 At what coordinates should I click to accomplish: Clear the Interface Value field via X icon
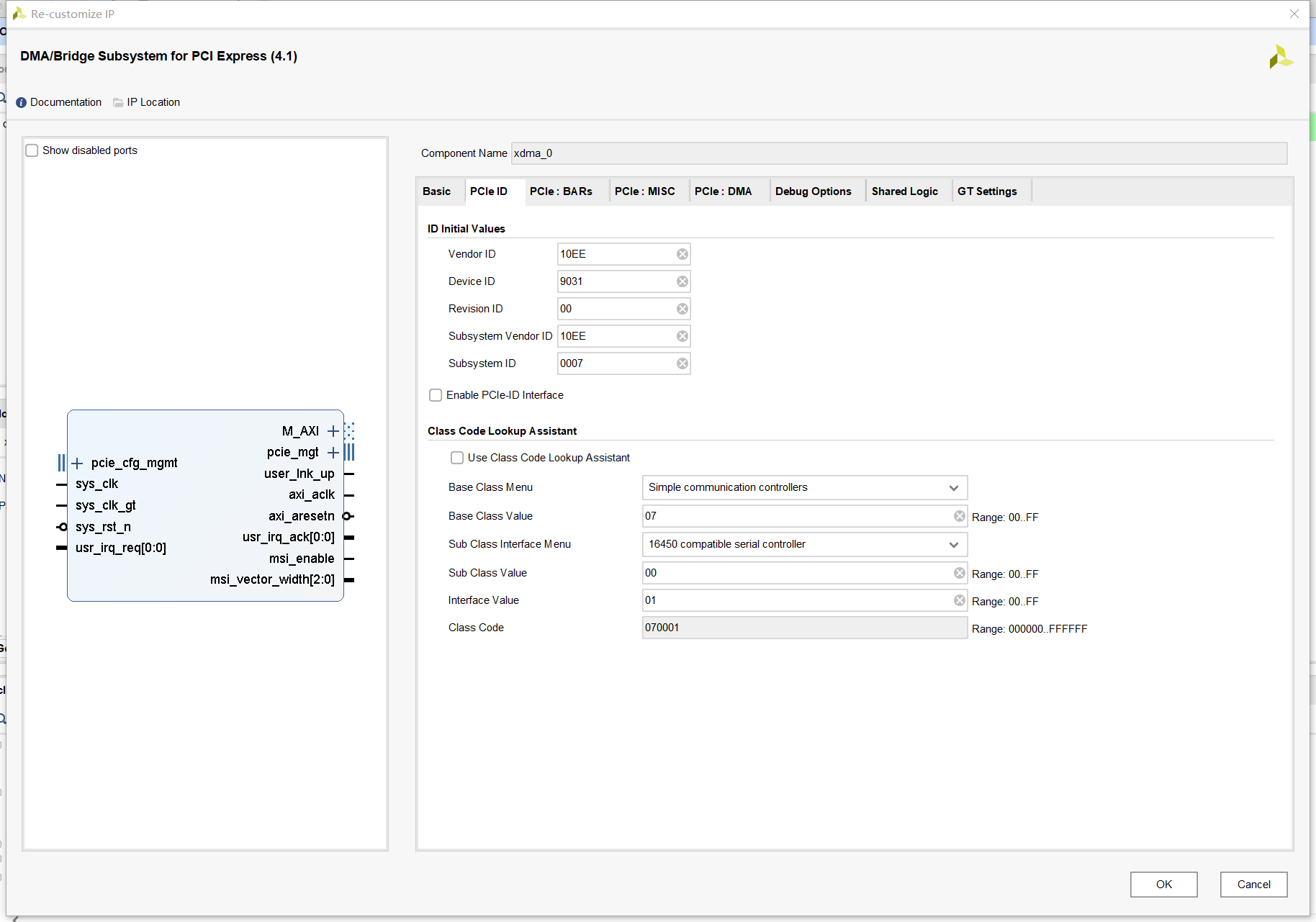click(x=959, y=600)
